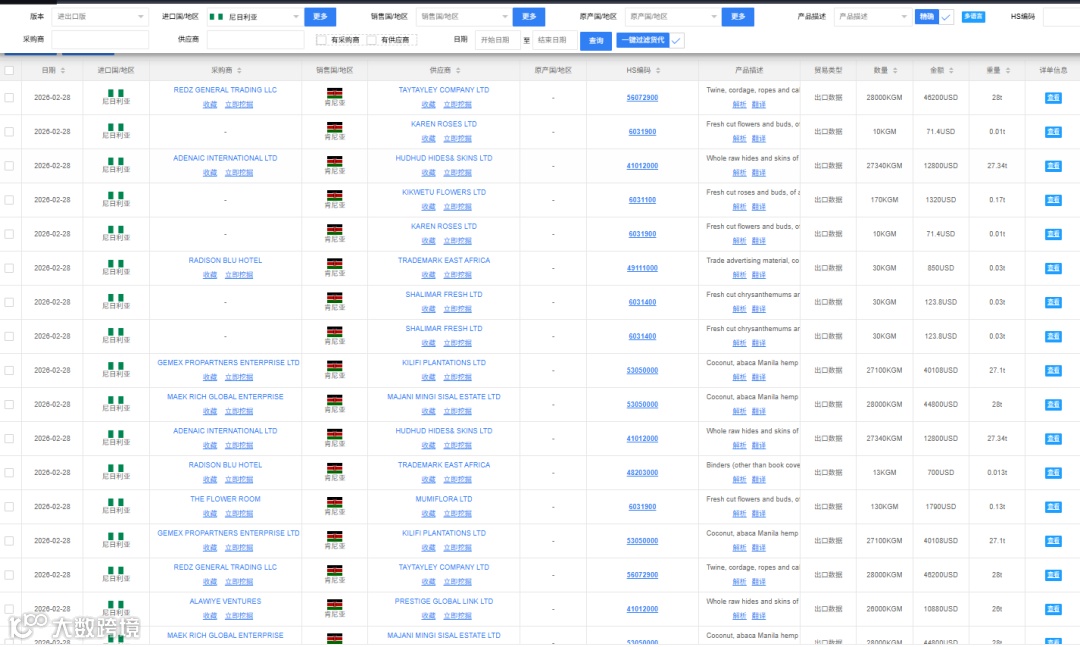The image size is (1080, 647).
Task: Open 查看 details for HS 49111000 row
Action: (x=1053, y=268)
